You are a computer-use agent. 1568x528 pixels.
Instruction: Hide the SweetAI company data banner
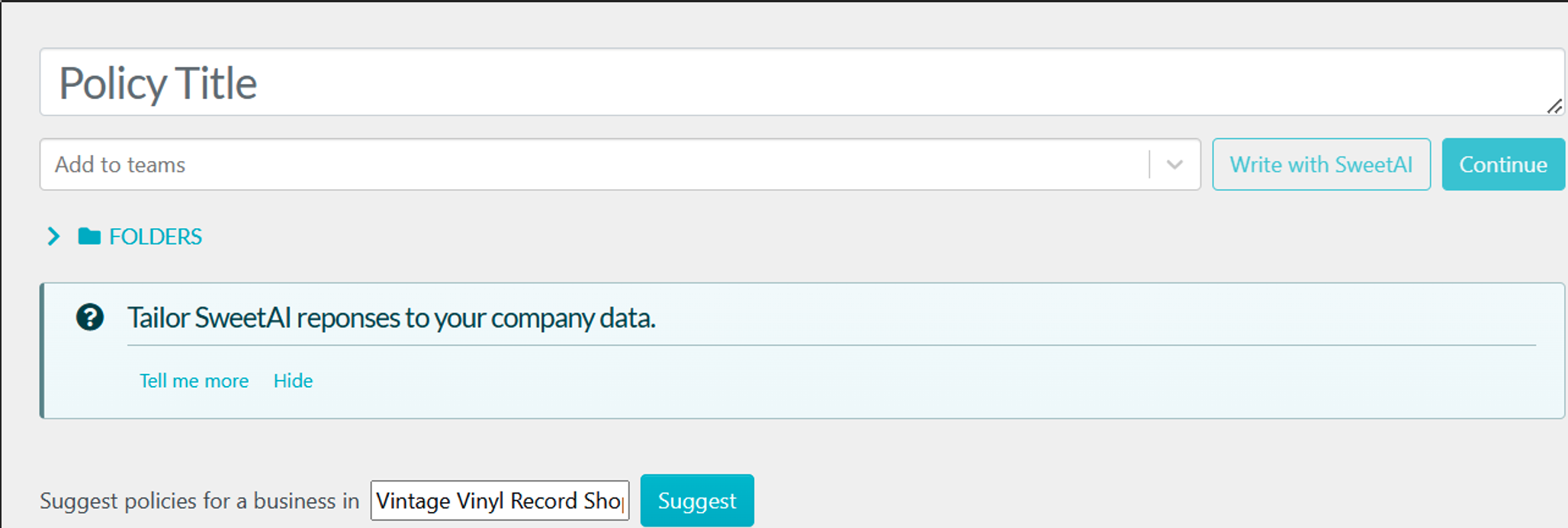coord(293,381)
